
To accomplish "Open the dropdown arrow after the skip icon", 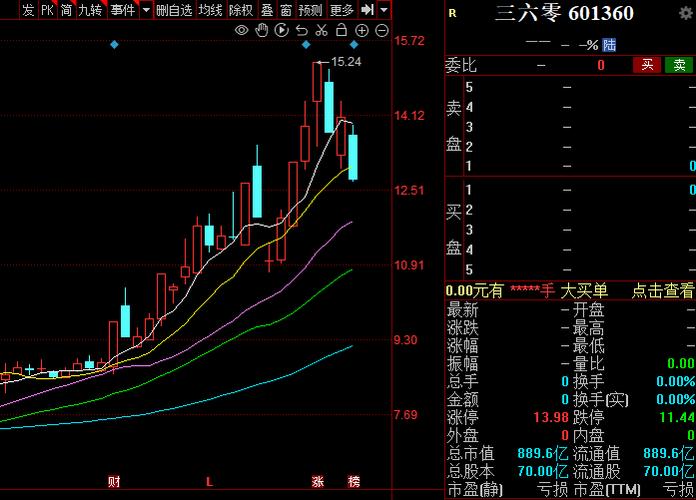I will [x=385, y=10].
